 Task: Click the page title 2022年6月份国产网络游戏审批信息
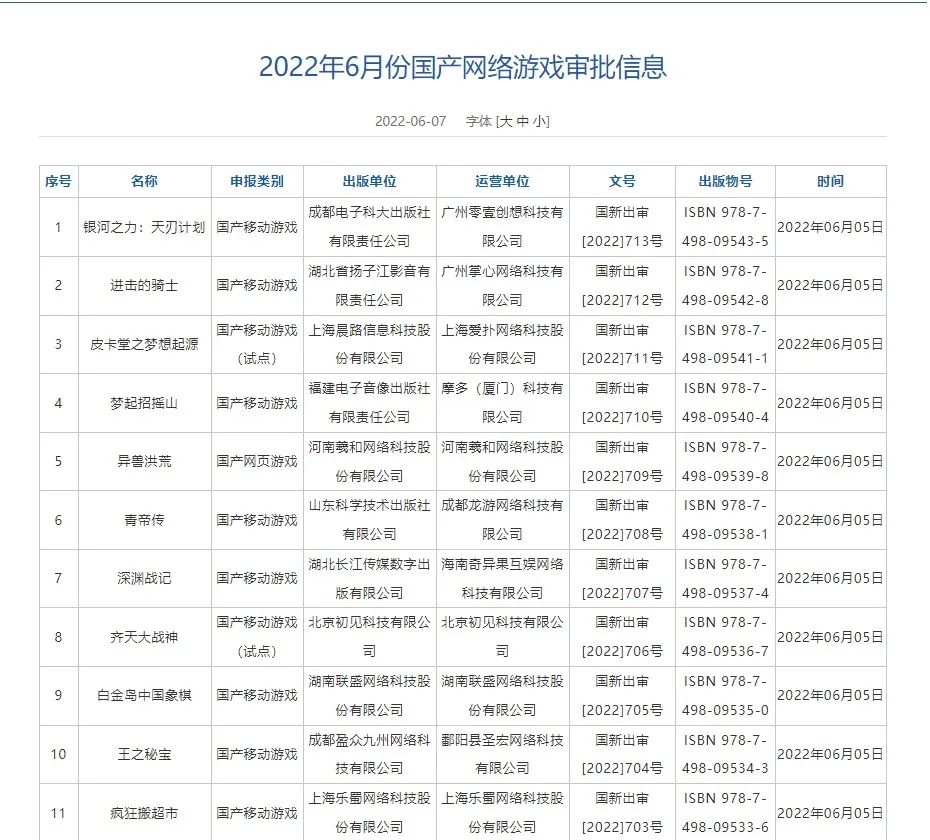pyautogui.click(x=462, y=67)
